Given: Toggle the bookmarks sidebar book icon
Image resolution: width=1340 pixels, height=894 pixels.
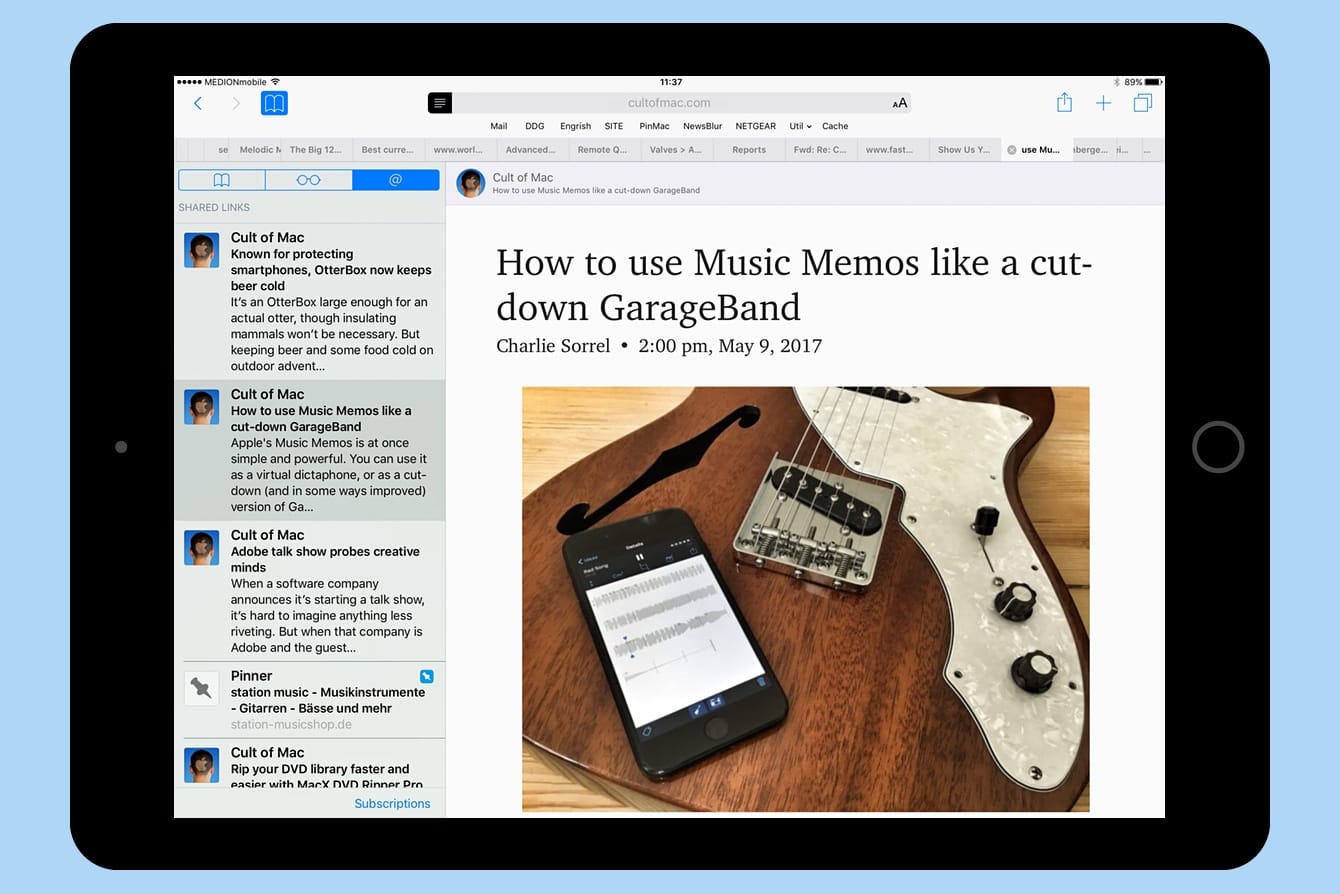Looking at the screenshot, I should click(x=274, y=103).
